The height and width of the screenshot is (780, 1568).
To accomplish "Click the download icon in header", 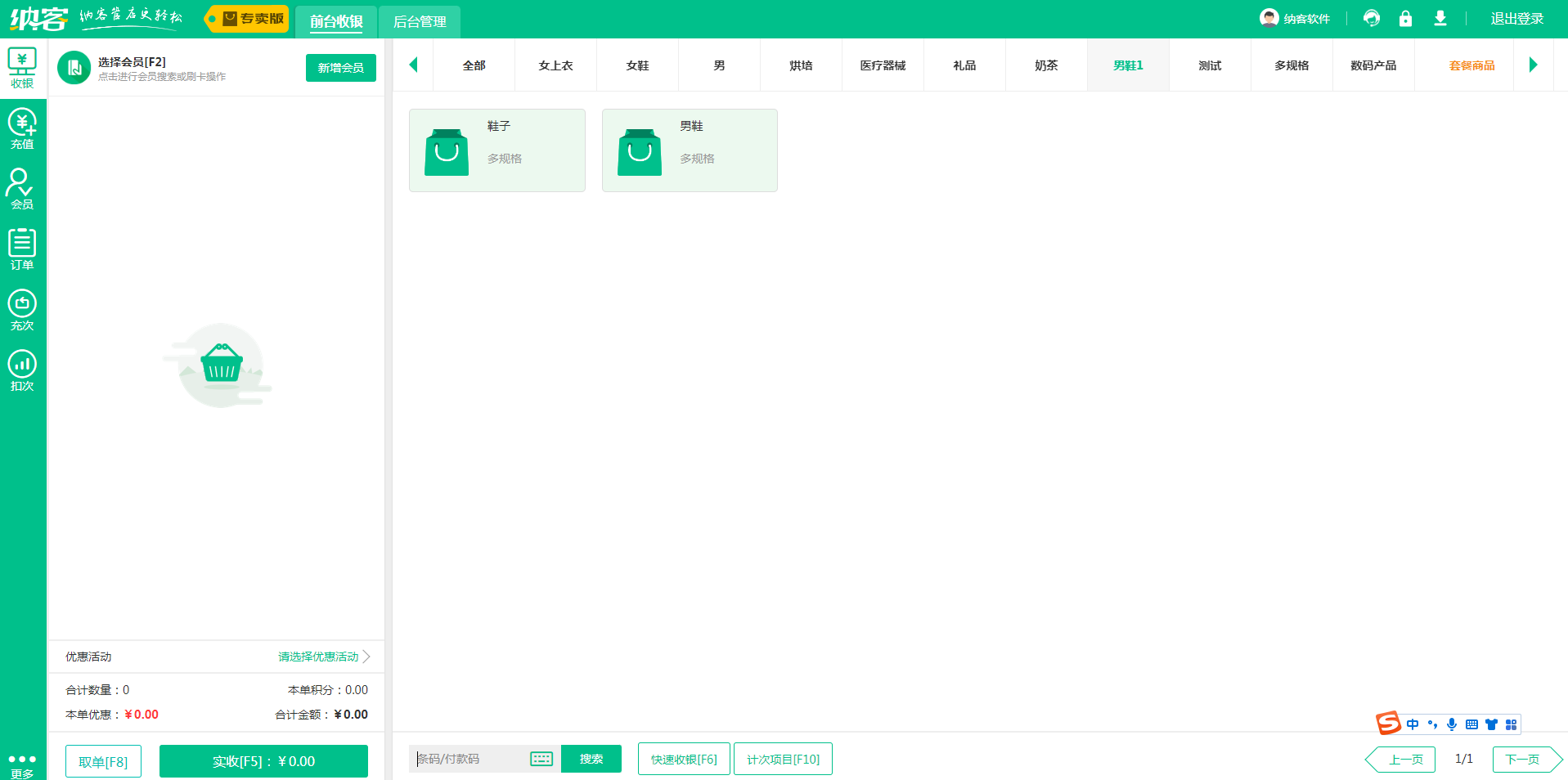I will 1440,18.
